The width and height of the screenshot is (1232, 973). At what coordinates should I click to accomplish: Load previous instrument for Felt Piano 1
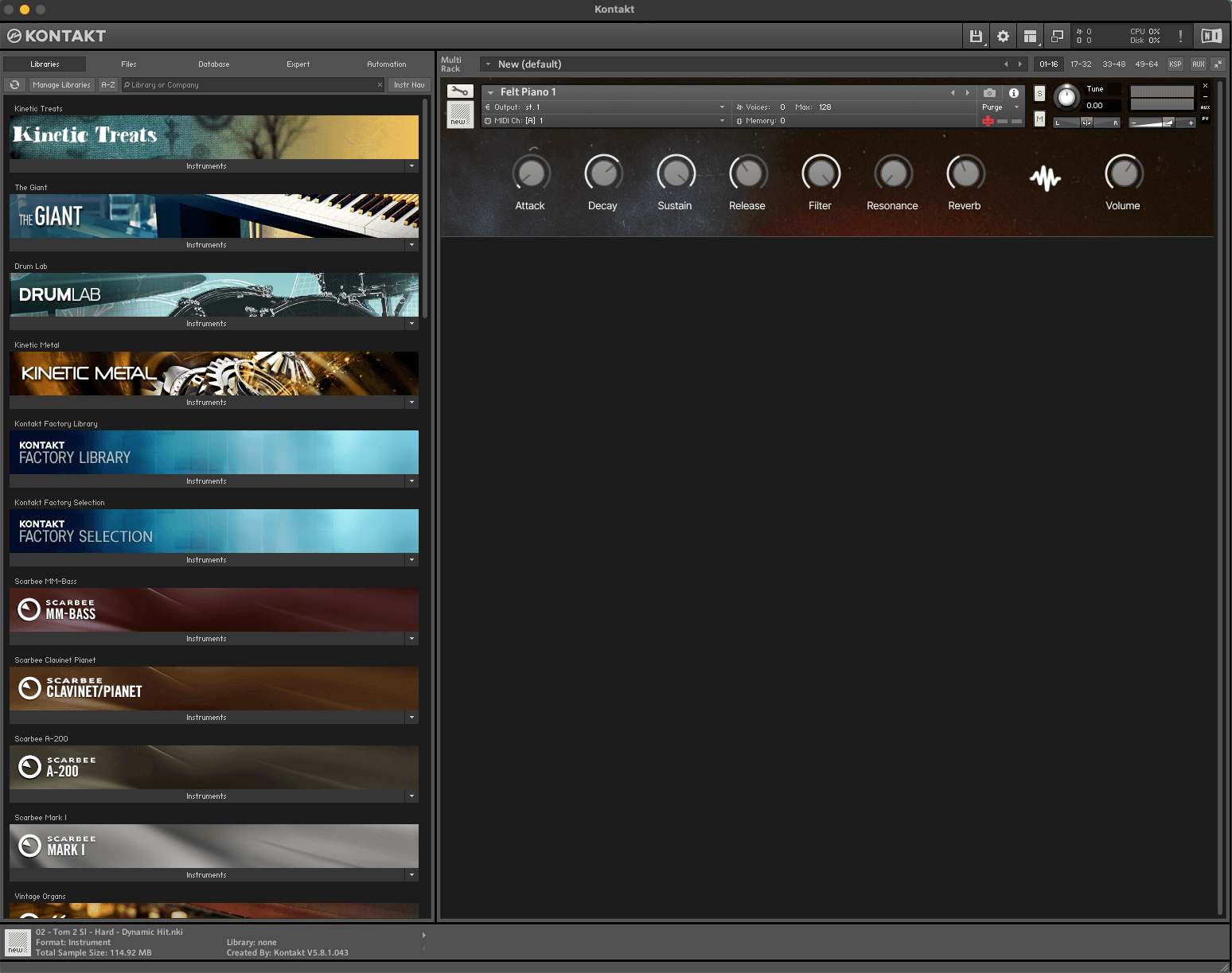[953, 92]
